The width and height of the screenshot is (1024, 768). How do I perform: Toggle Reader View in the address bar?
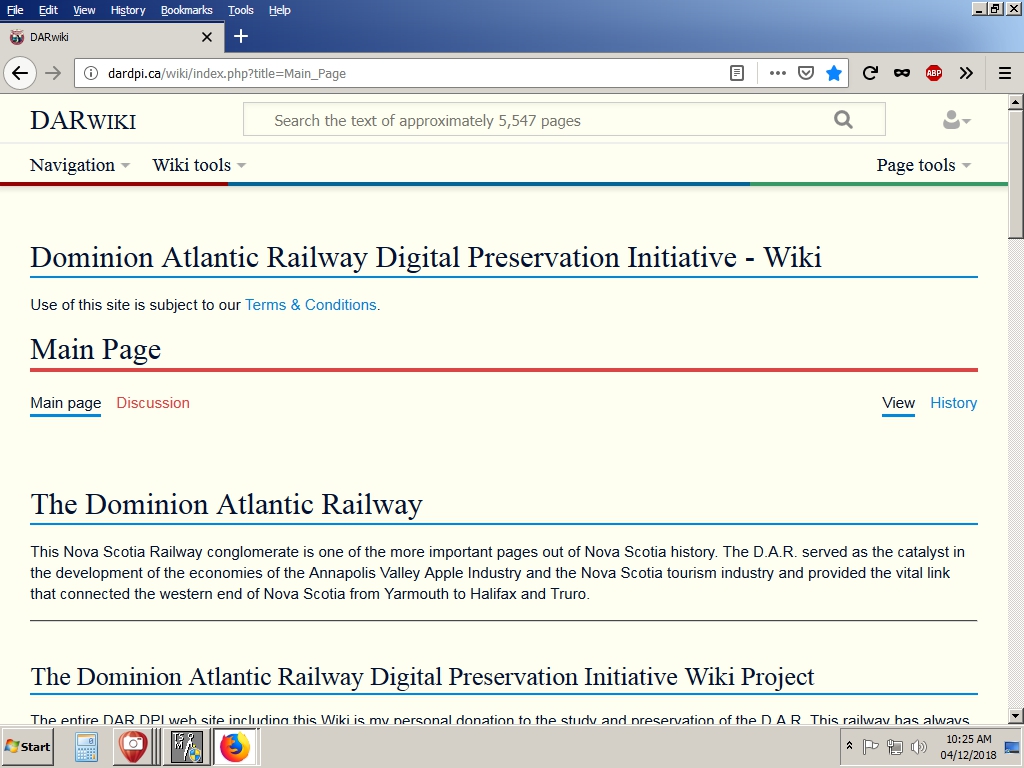tap(737, 73)
